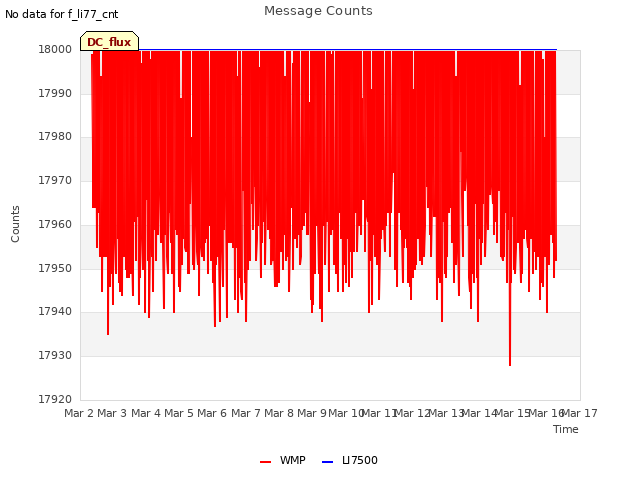Click the 17940 y-axis tick label
Image resolution: width=640 pixels, height=480 pixels.
click(55, 311)
